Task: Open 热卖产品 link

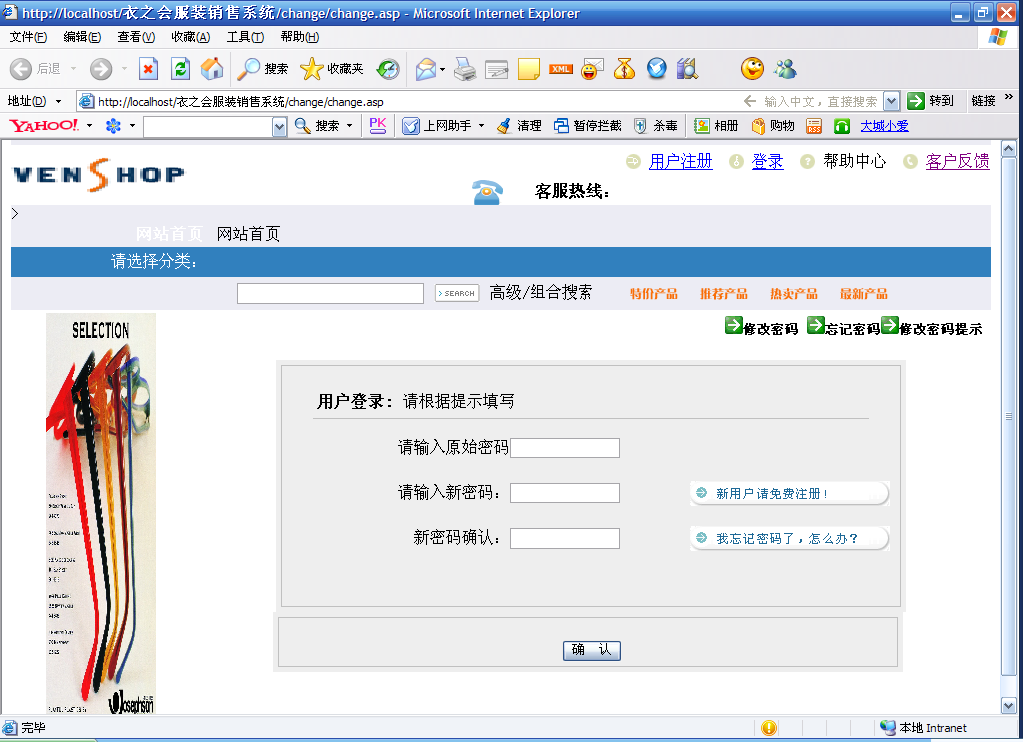Action: tap(793, 294)
